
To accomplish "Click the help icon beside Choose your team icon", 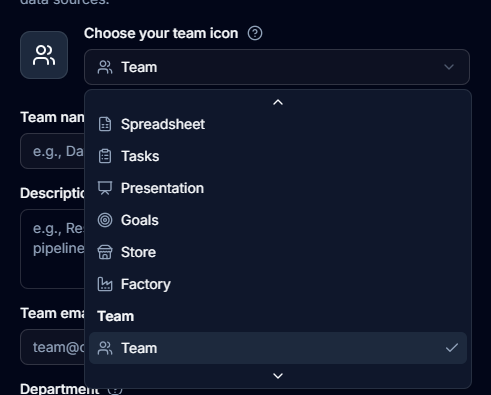I will pos(255,33).
